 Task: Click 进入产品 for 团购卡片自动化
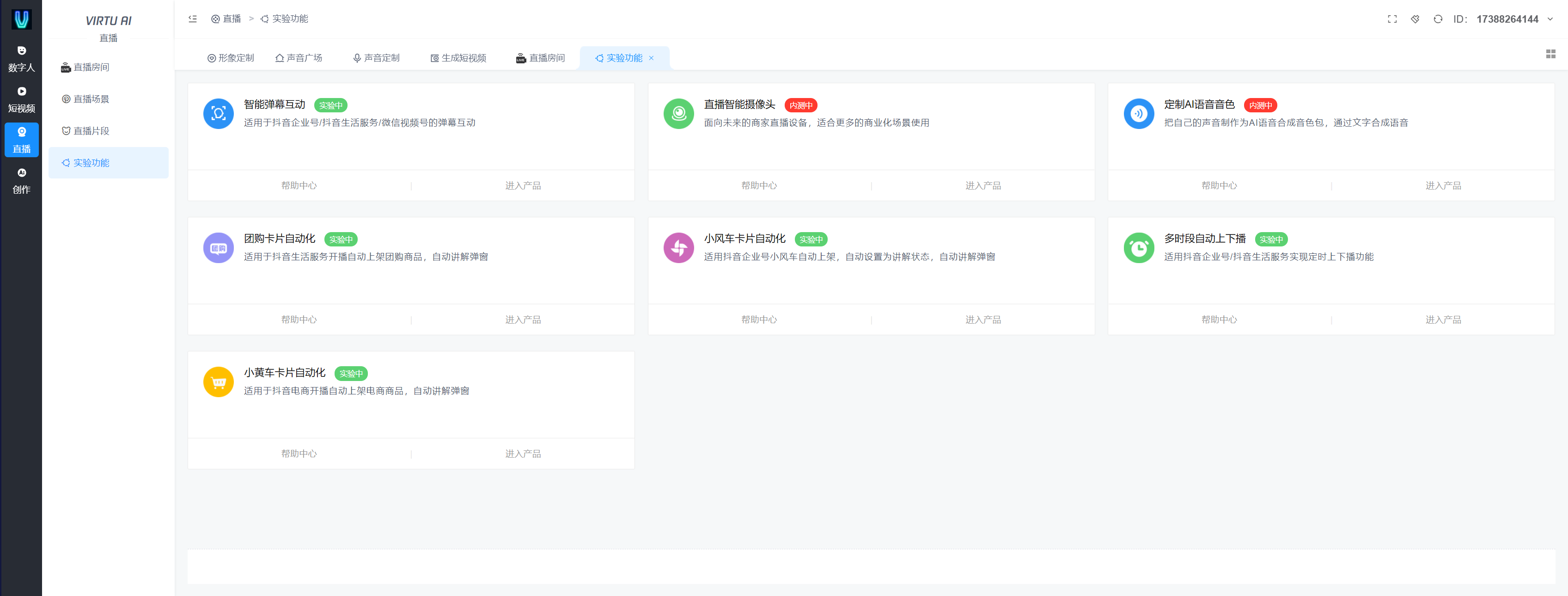523,320
